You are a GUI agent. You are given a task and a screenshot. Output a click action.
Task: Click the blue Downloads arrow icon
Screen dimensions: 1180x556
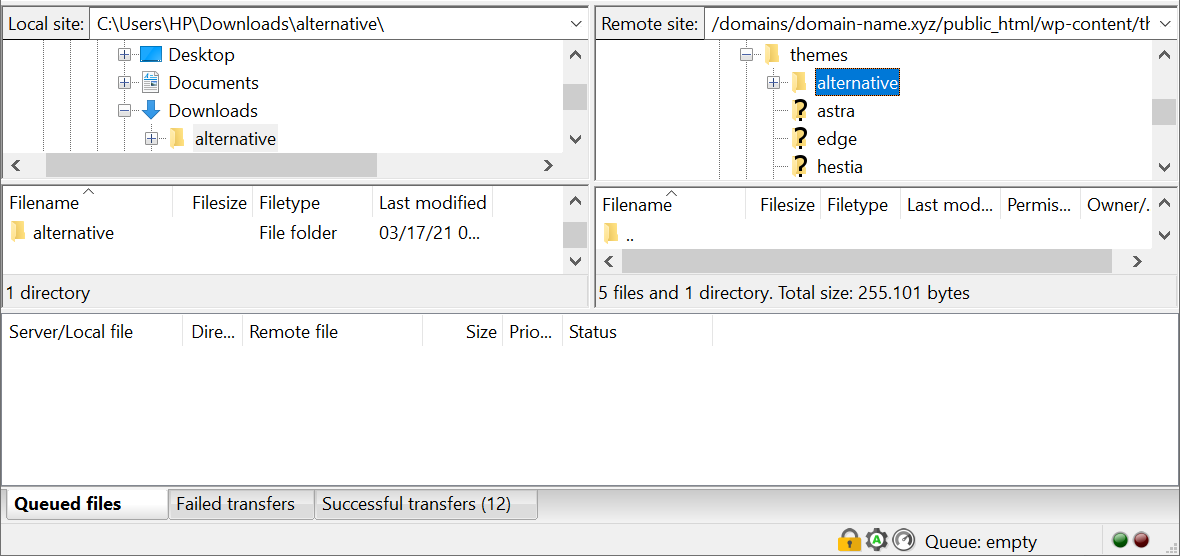click(x=151, y=111)
